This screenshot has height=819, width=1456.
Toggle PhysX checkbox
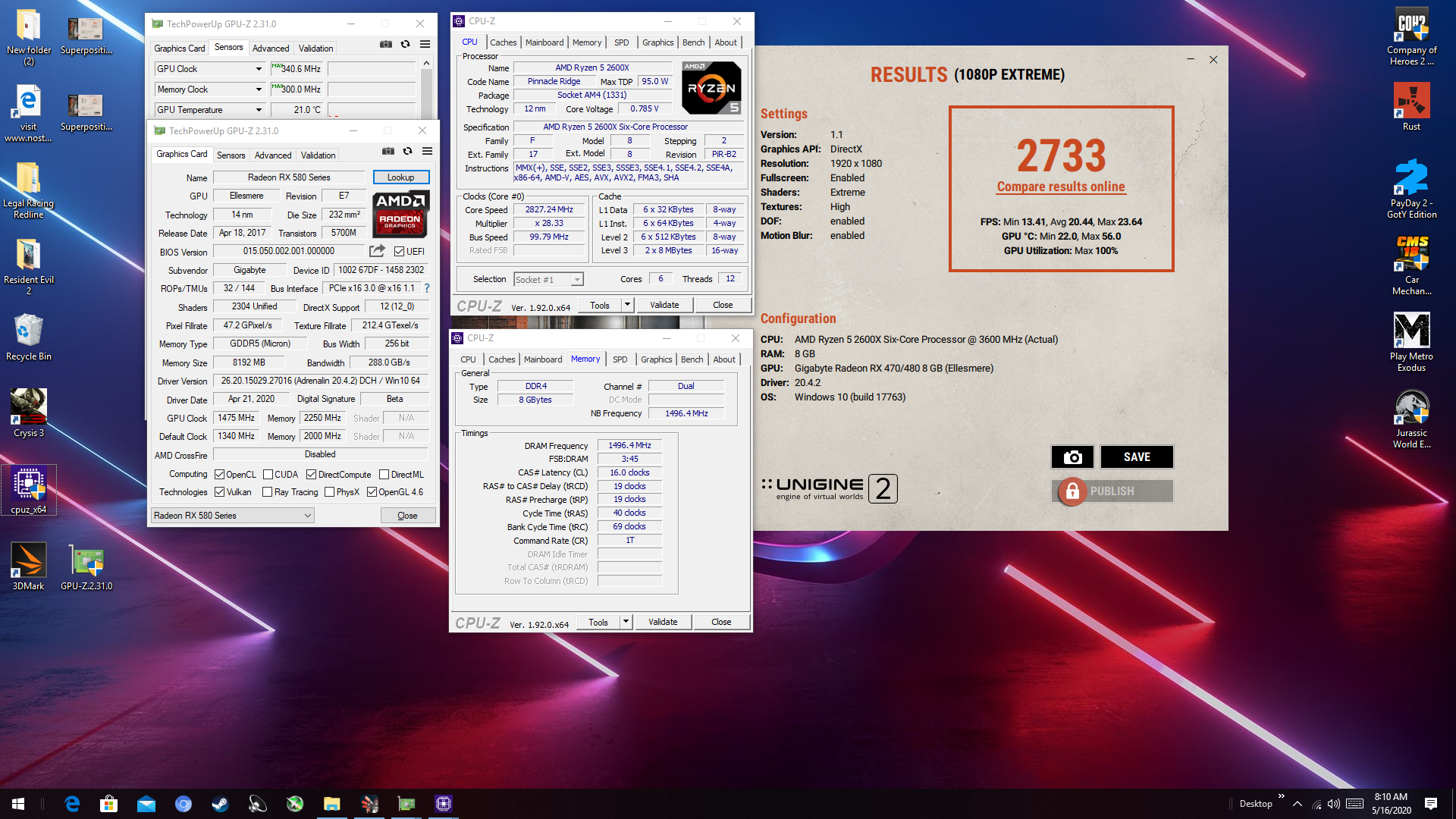pos(329,492)
